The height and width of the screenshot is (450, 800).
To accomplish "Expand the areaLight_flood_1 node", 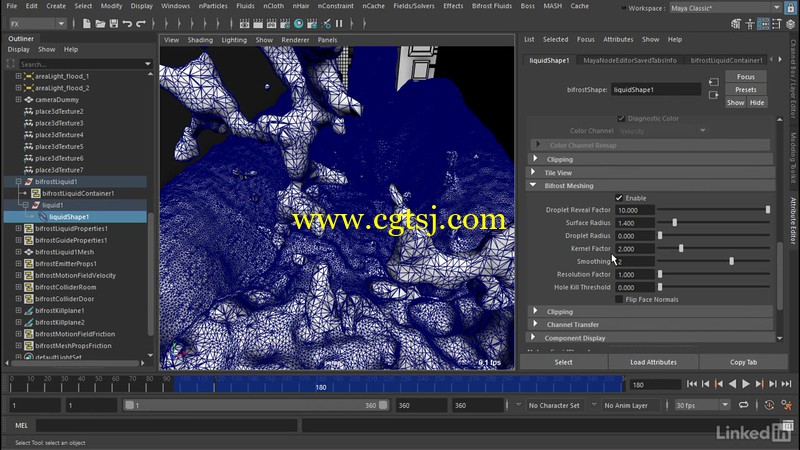I will [x=18, y=76].
